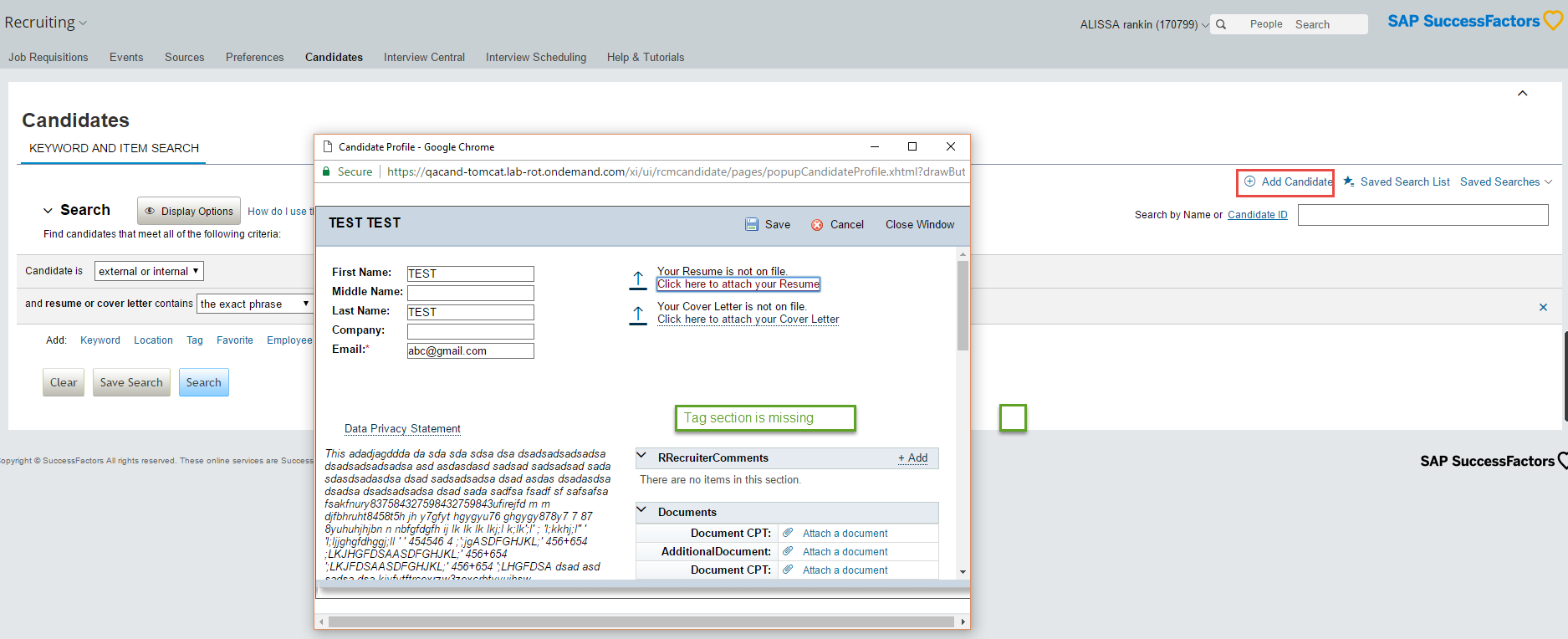Viewport: 1568px width, 639px height.
Task: Click Attach a document for AdditionalDocument
Action: tap(845, 552)
